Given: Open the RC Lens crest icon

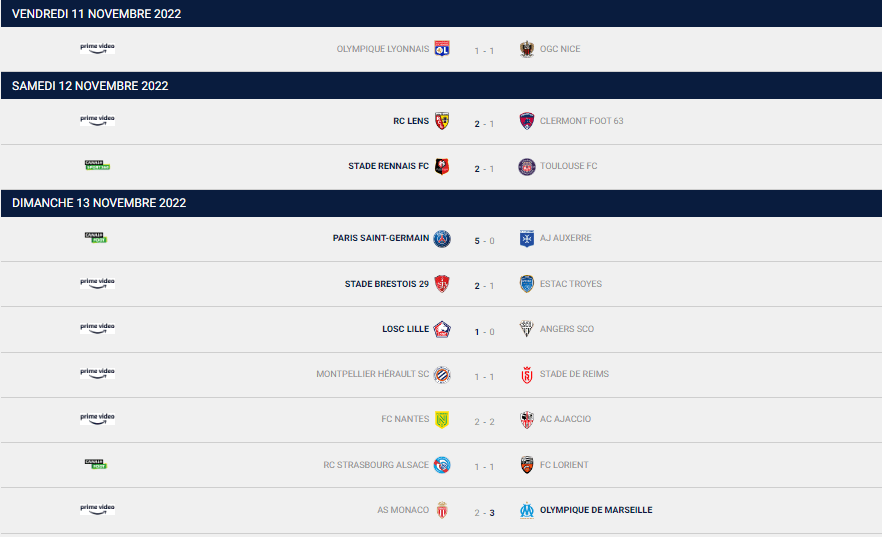Looking at the screenshot, I should 442,121.
